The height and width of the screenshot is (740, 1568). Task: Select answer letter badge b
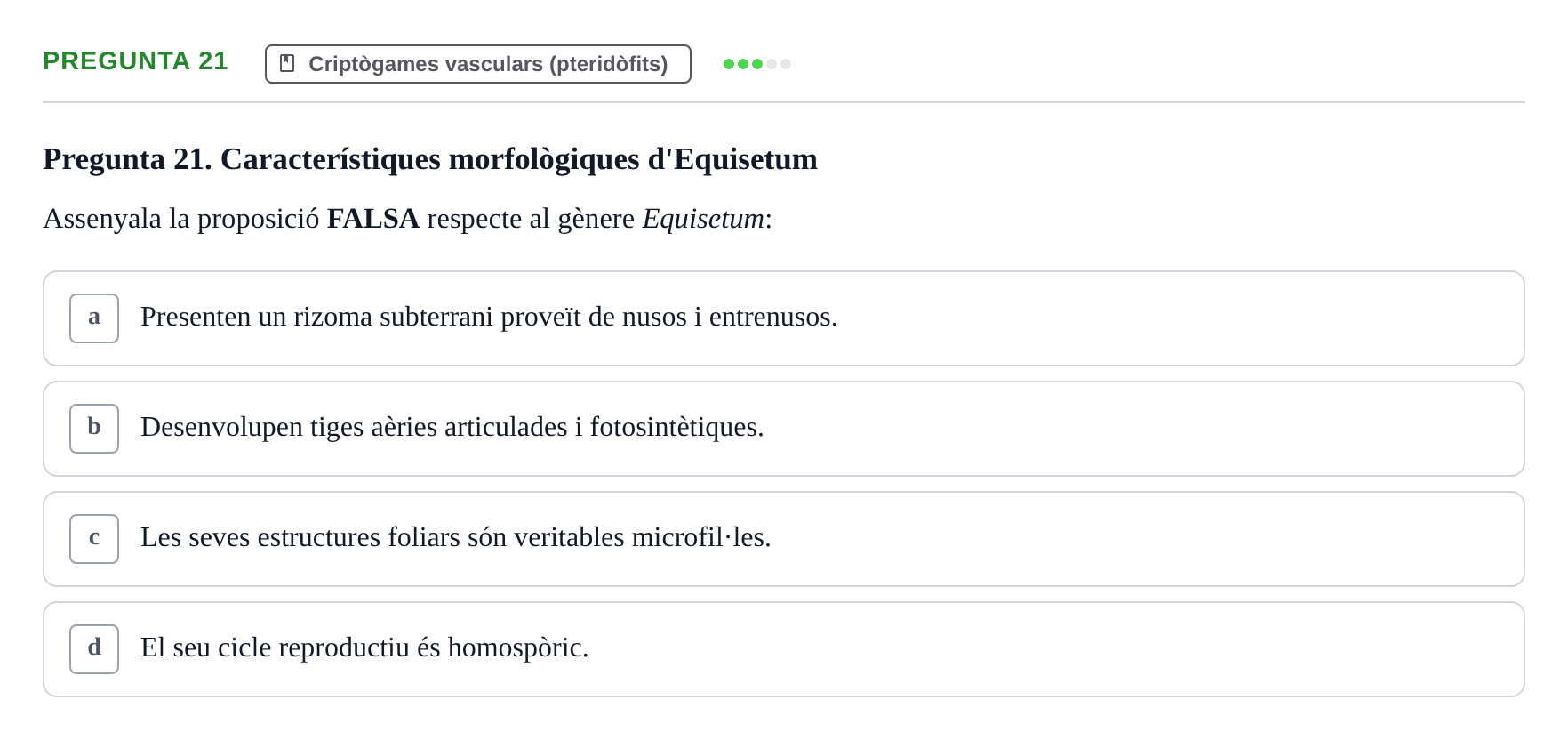(x=94, y=429)
